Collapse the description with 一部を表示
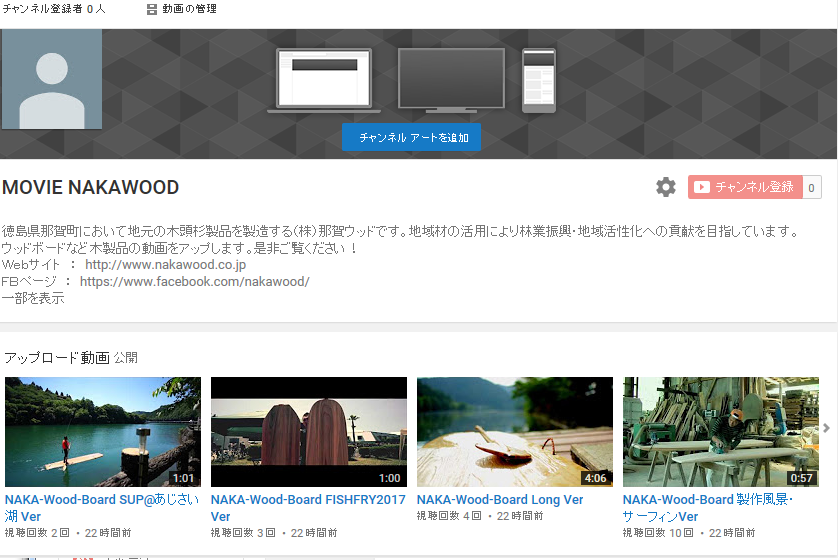 pyautogui.click(x=33, y=298)
